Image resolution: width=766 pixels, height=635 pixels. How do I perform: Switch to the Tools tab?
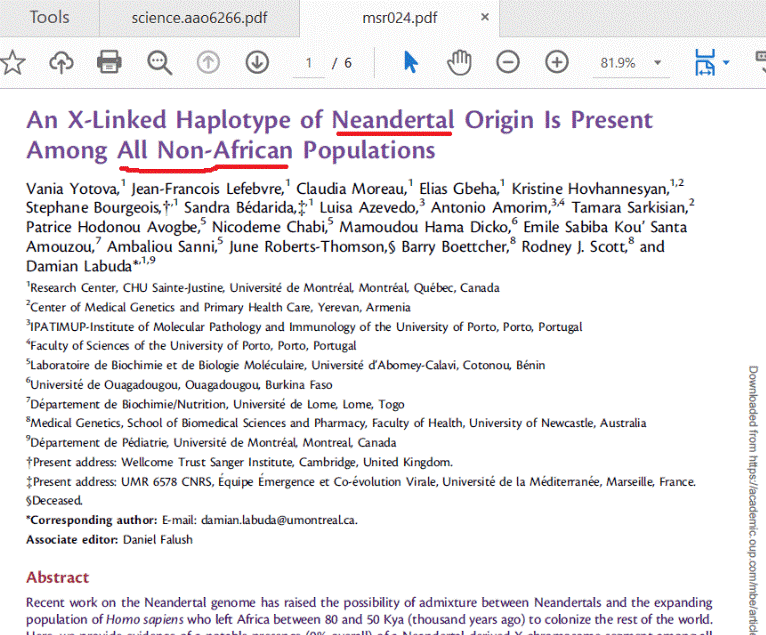[x=49, y=17]
